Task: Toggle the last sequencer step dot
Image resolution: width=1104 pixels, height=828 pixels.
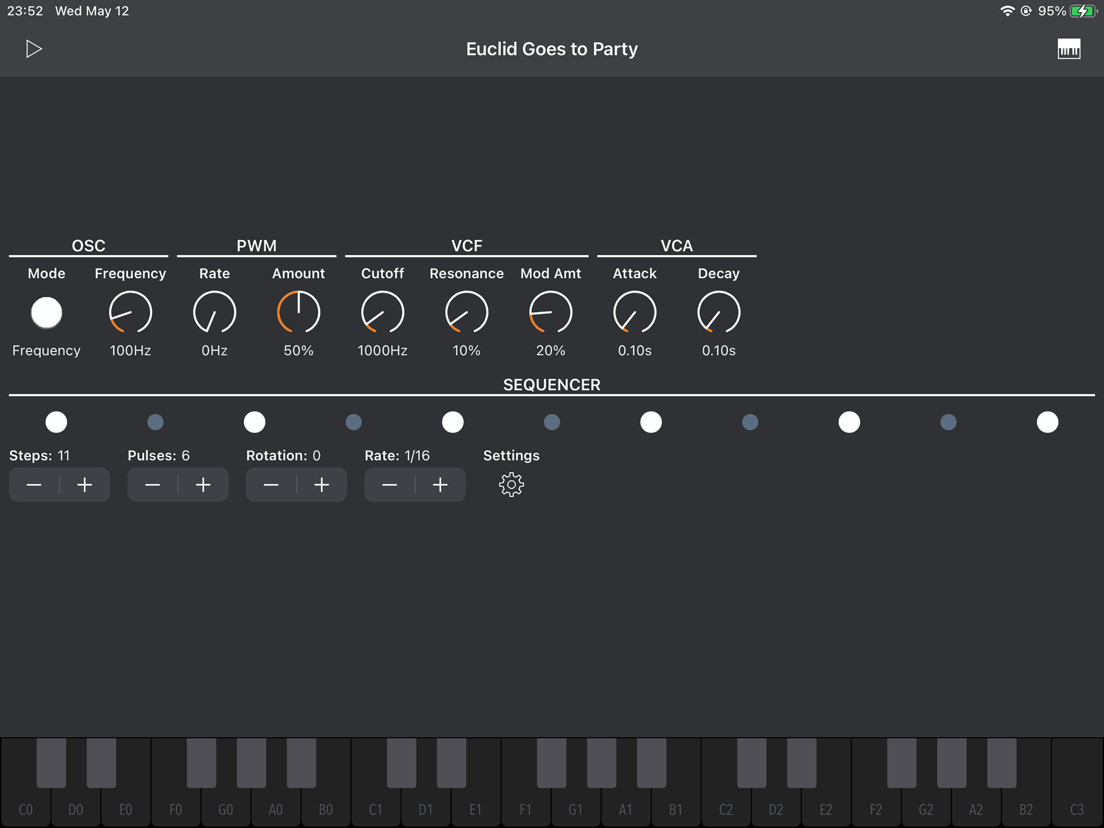Action: [x=1047, y=422]
